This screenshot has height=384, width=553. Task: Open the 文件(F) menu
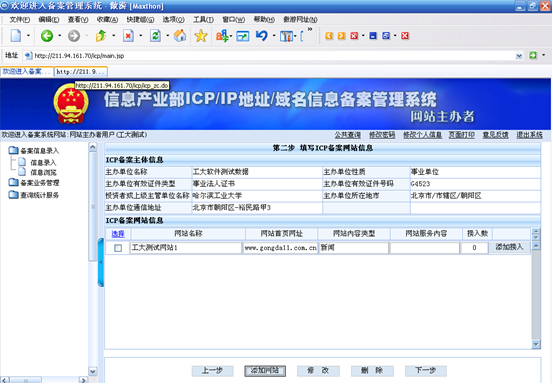[x=19, y=19]
